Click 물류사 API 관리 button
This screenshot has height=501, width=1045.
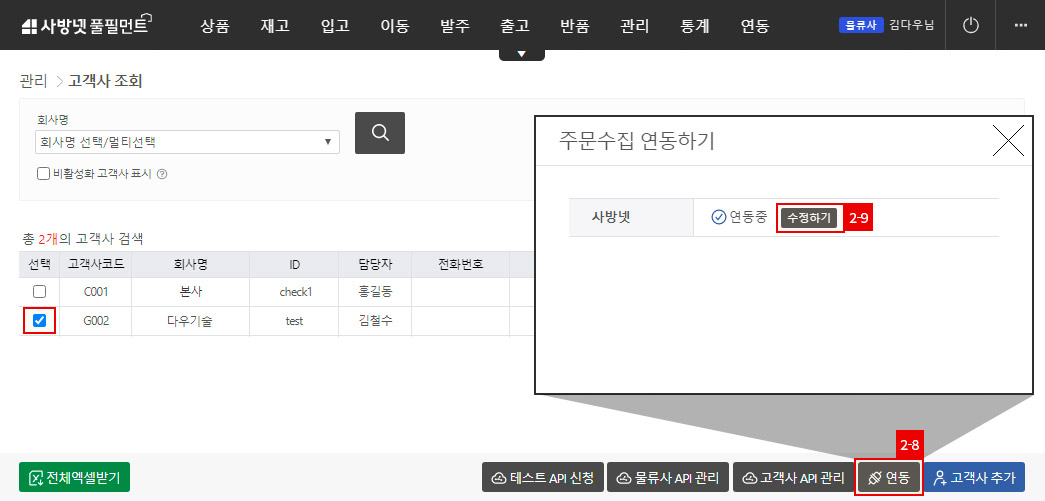point(668,477)
